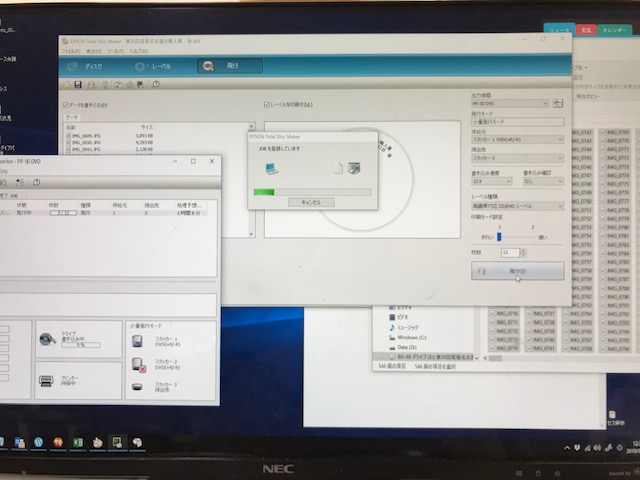Click the drive write progress bar
The width and height of the screenshot is (640, 480).
(81, 345)
